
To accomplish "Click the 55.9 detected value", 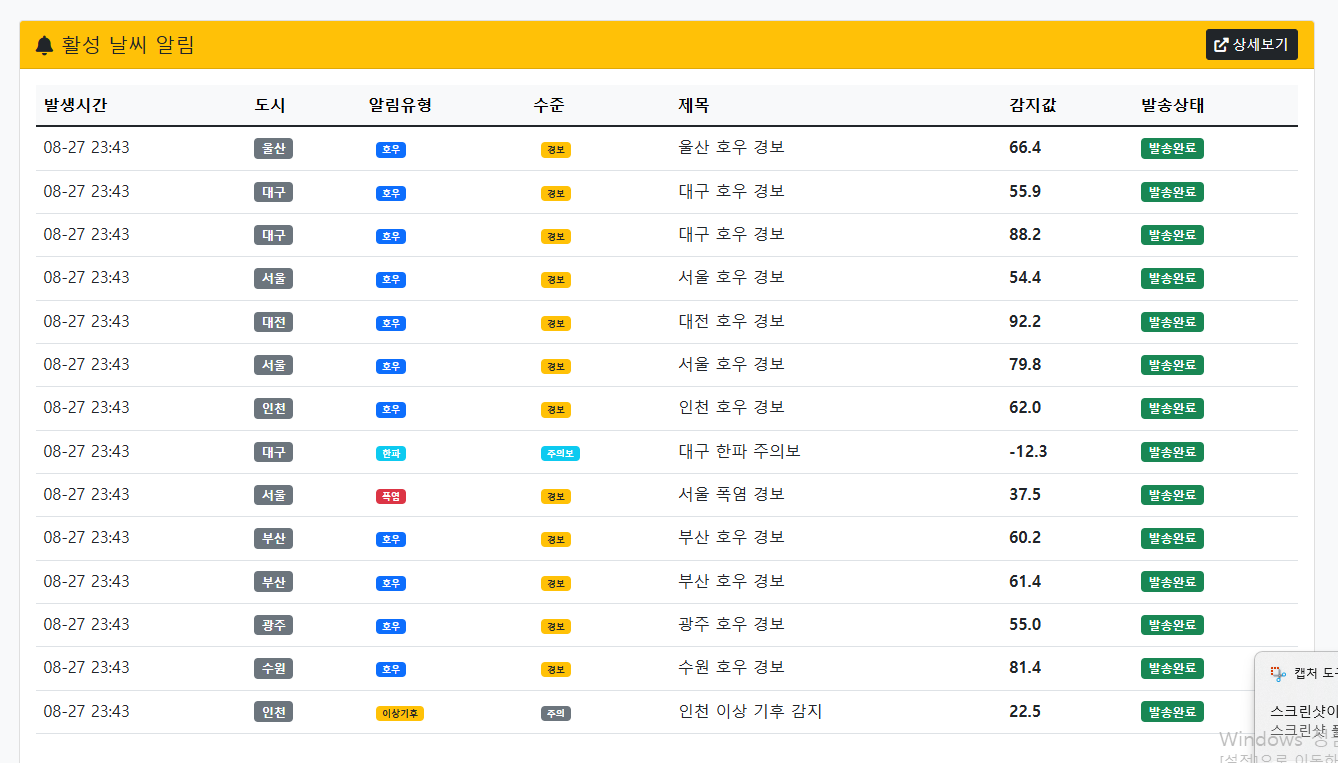I will tap(1025, 191).
